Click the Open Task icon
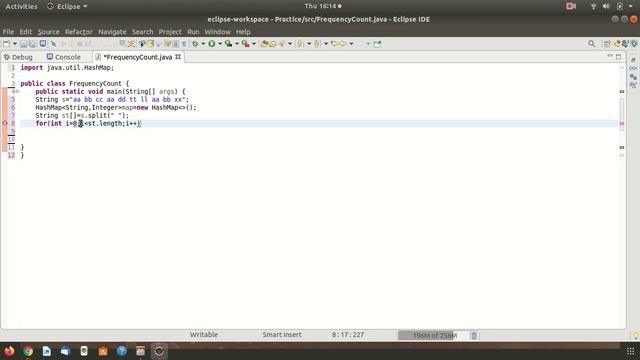This screenshot has width=640, height=360. (273, 44)
